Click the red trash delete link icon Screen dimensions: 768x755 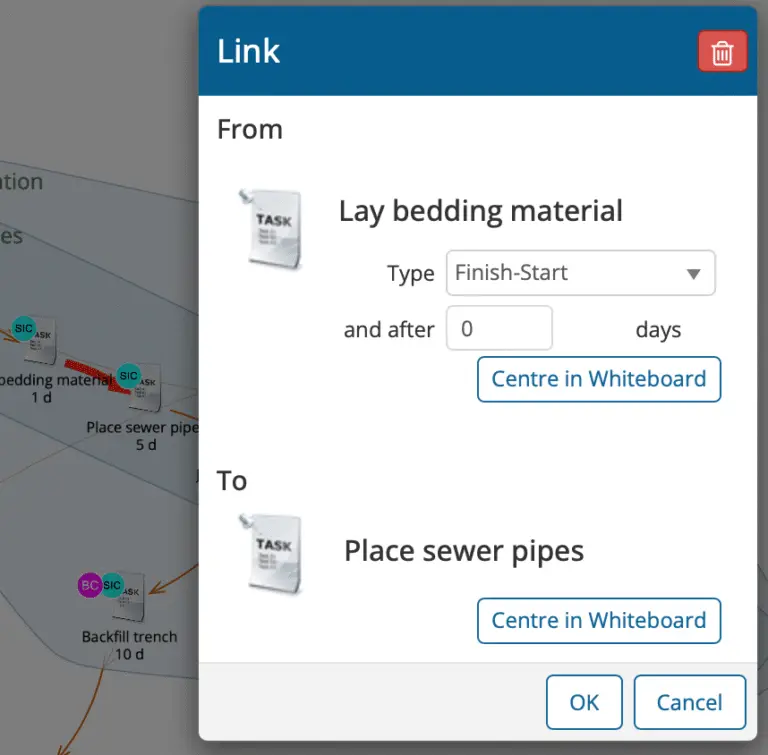[x=722, y=52]
